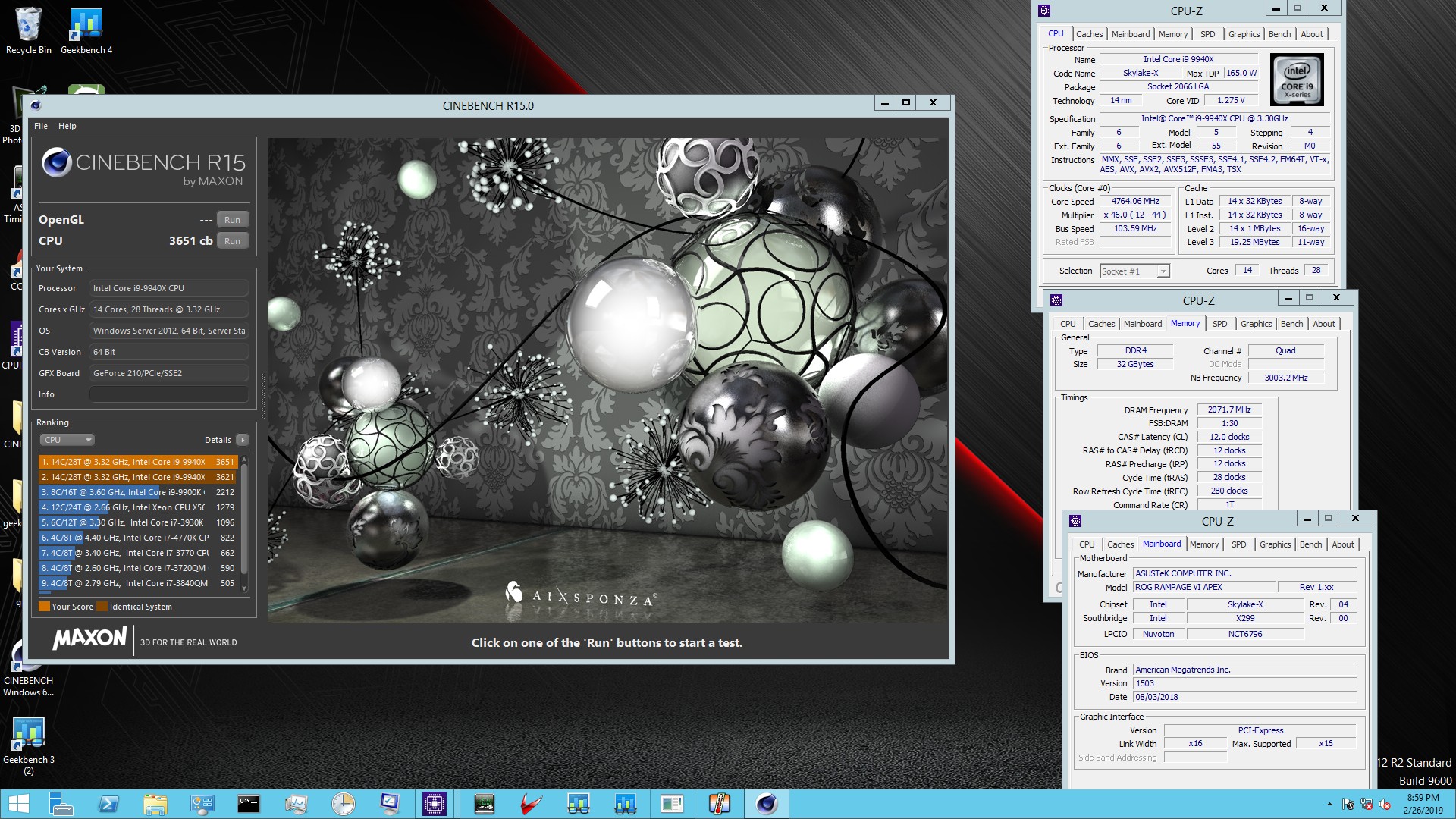Click the Intel Core i9 logo in CPU-Z
This screenshot has width=1456, height=819.
pos(1297,80)
